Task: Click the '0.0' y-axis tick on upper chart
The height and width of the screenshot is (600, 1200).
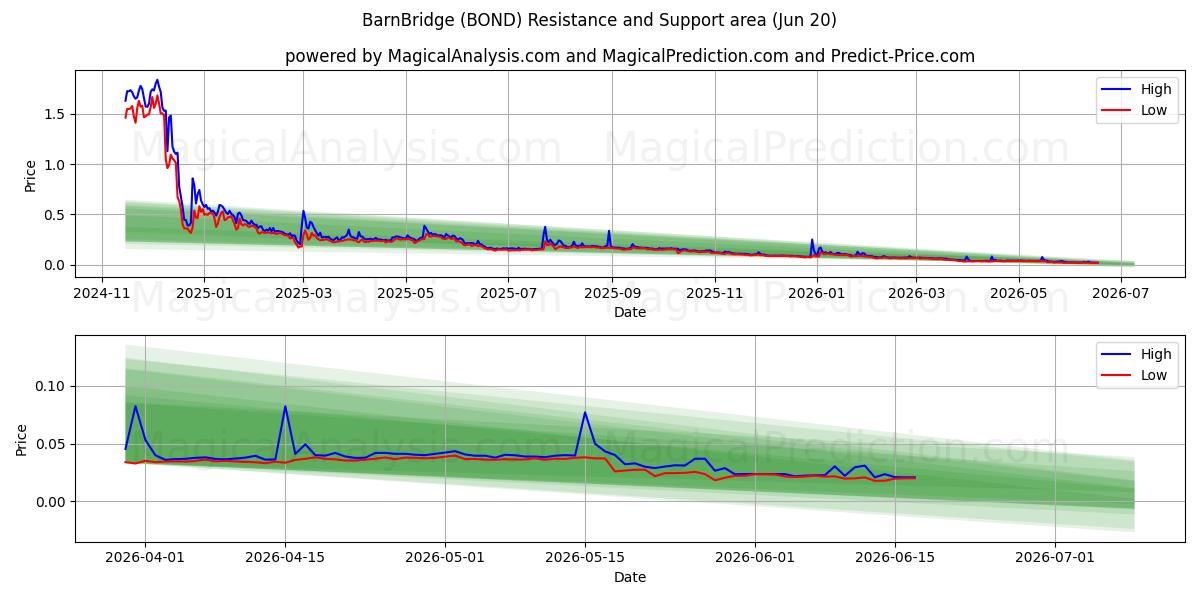Action: (x=56, y=265)
